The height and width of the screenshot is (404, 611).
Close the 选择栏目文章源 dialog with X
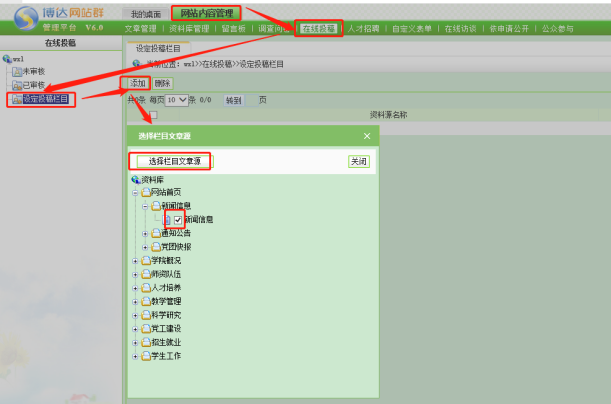(x=367, y=135)
